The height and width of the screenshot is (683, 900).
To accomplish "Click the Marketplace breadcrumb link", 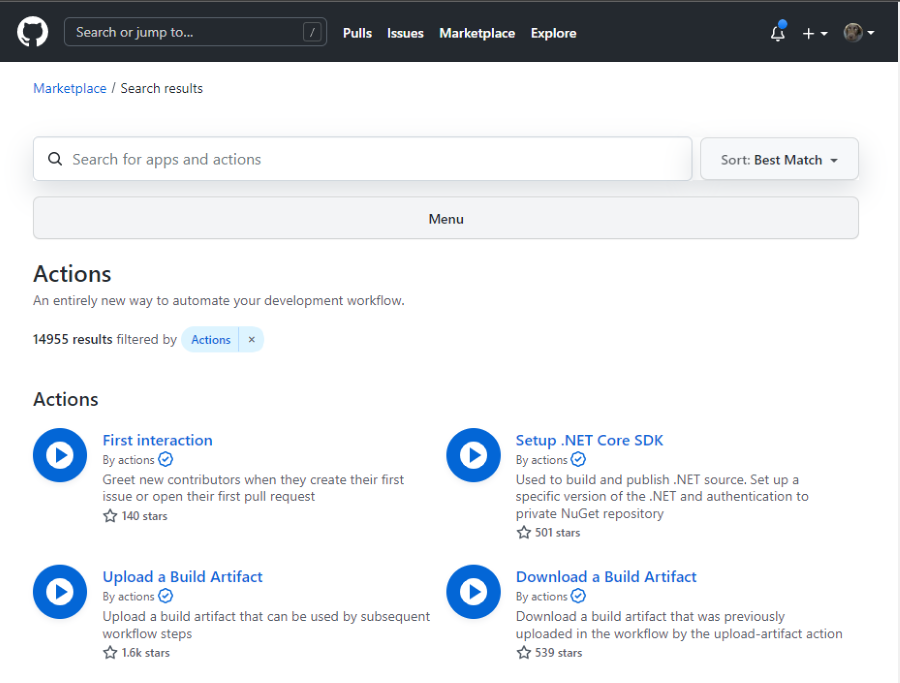I will [69, 88].
